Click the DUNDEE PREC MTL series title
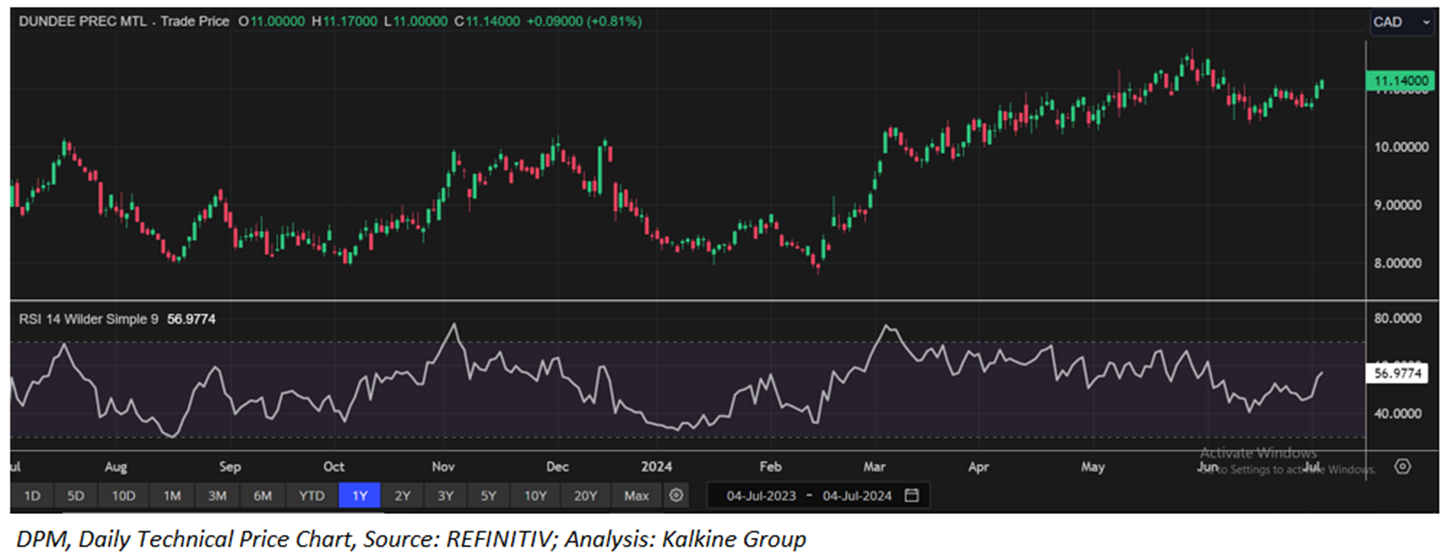1448x557 pixels. pyautogui.click(x=84, y=21)
